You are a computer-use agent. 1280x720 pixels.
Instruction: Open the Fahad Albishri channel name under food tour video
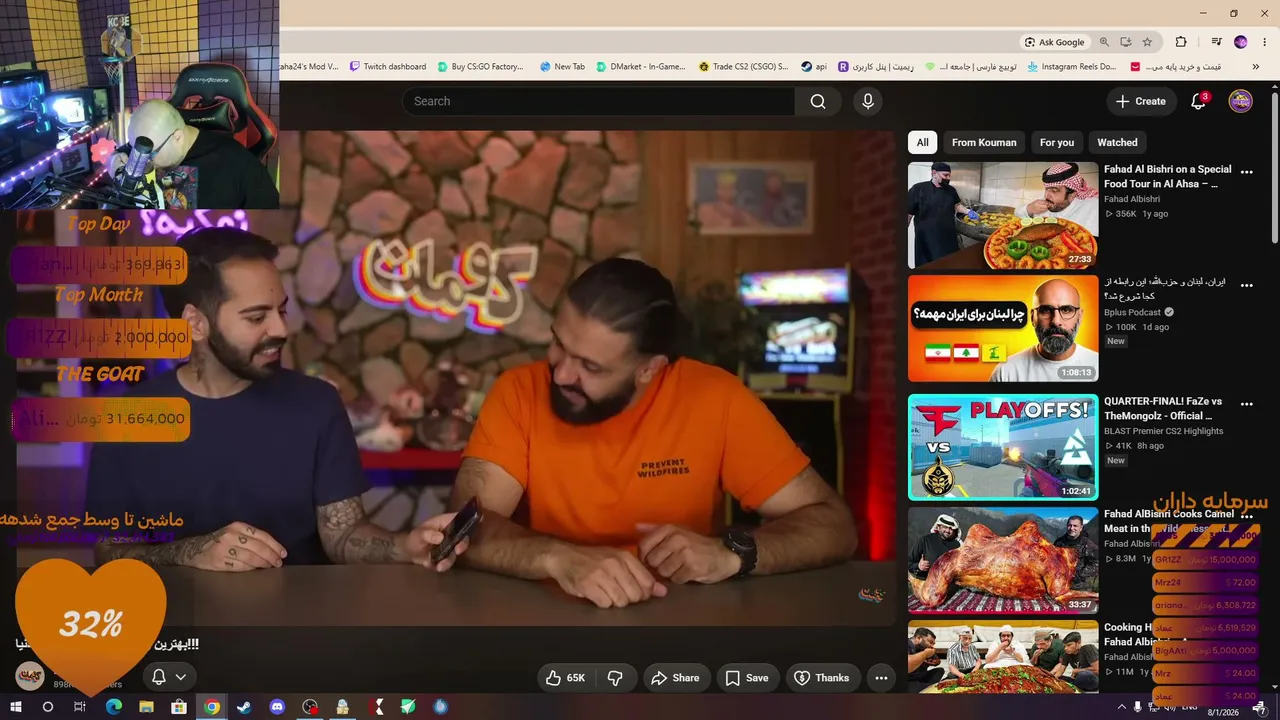(x=1132, y=199)
